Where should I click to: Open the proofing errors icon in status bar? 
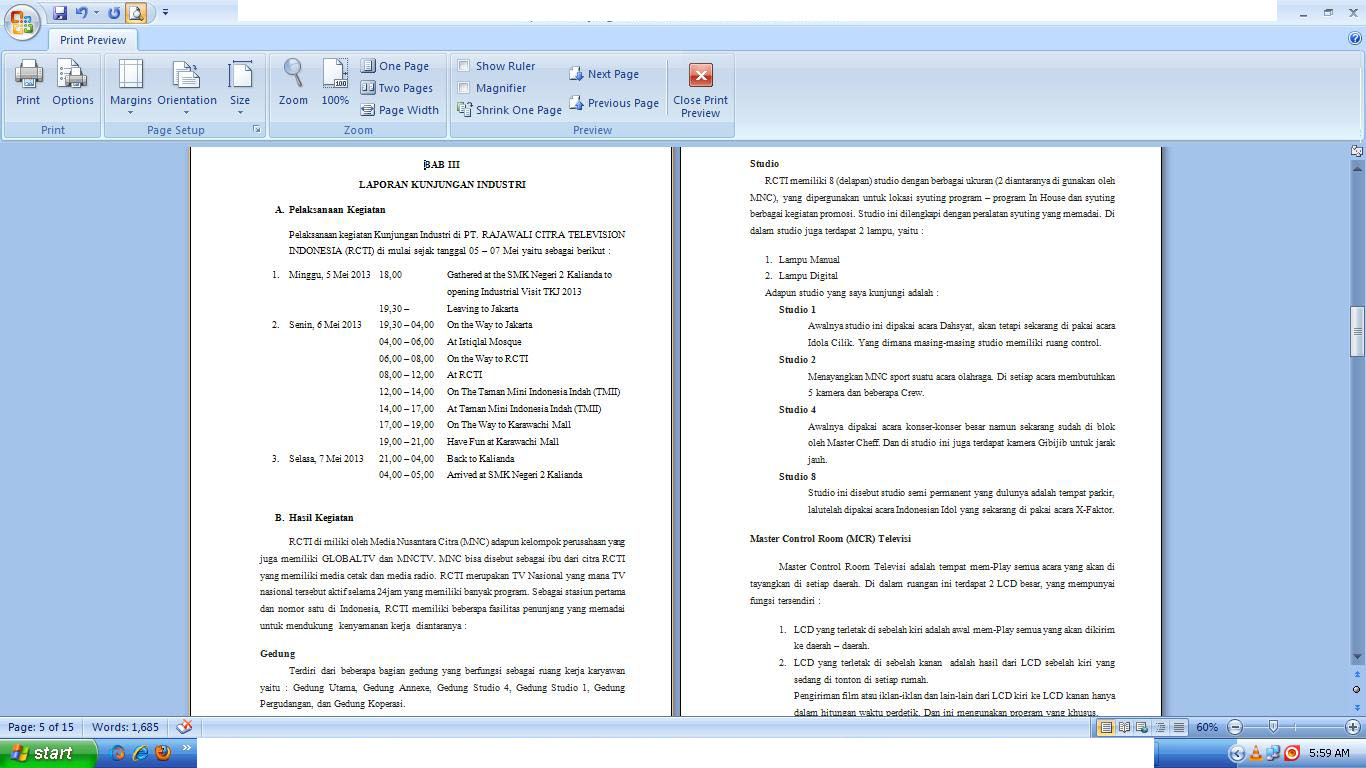184,727
